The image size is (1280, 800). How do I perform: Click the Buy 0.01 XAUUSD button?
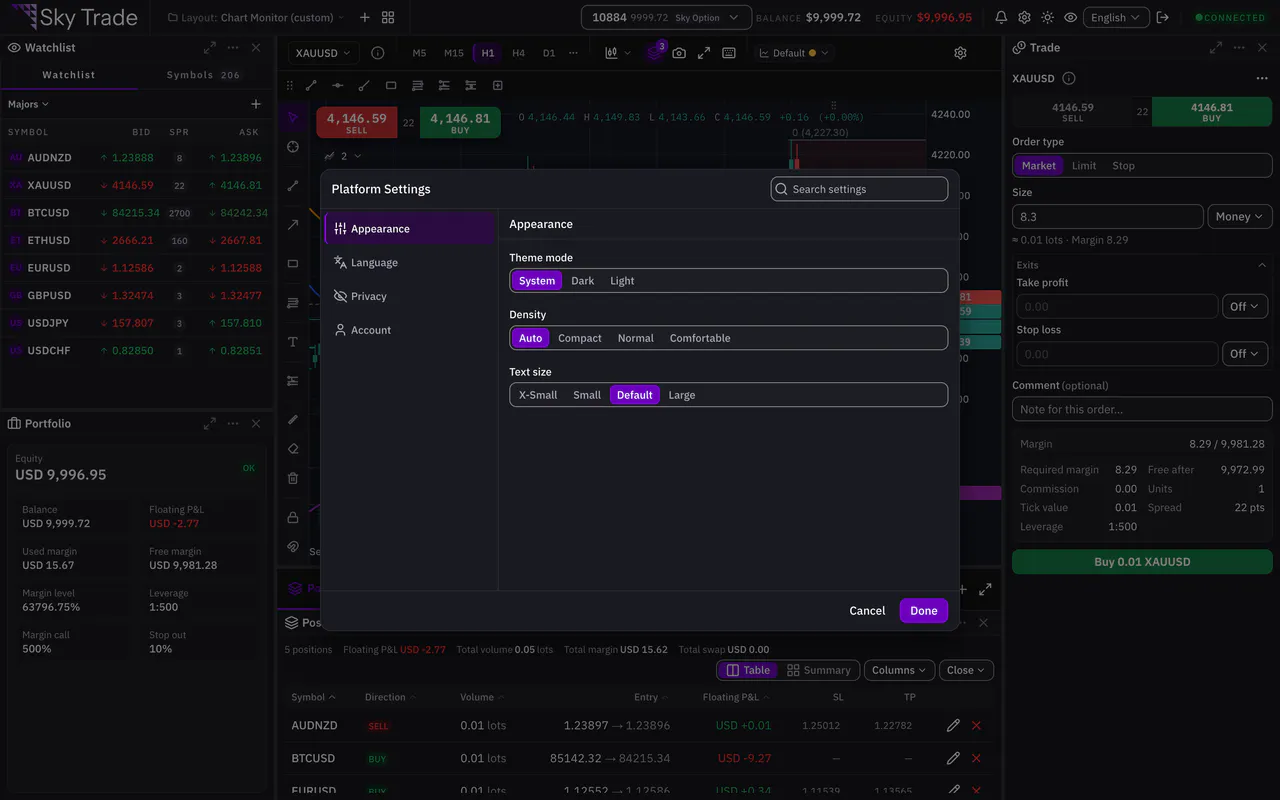(x=1142, y=562)
